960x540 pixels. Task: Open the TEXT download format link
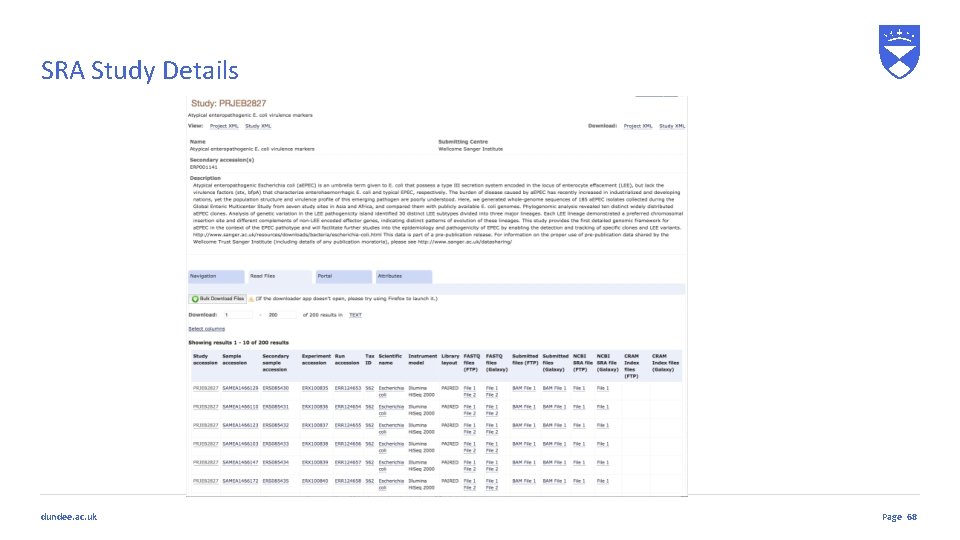(355, 315)
